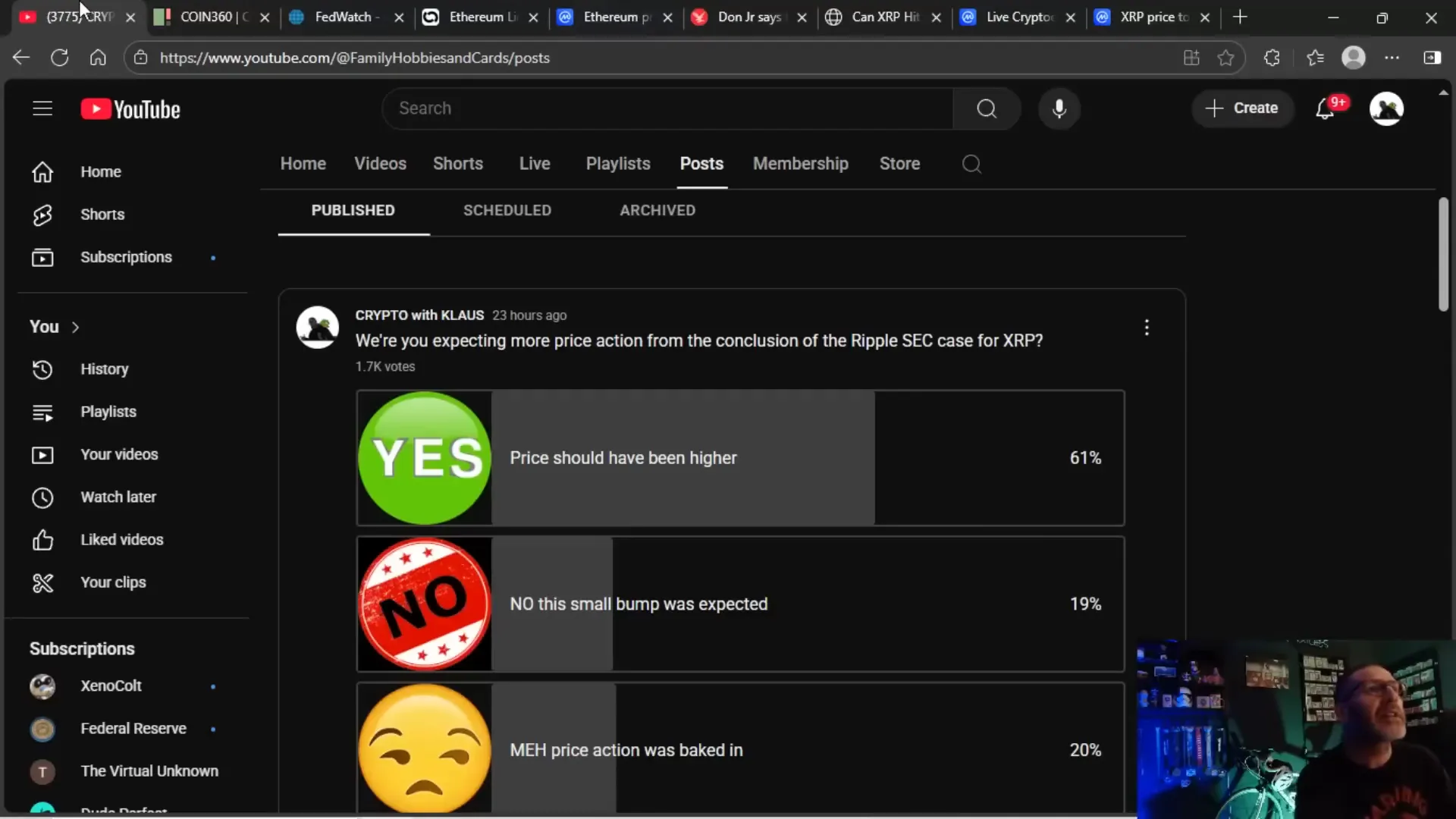Click the address bar URL
The height and width of the screenshot is (819, 1456).
[354, 58]
